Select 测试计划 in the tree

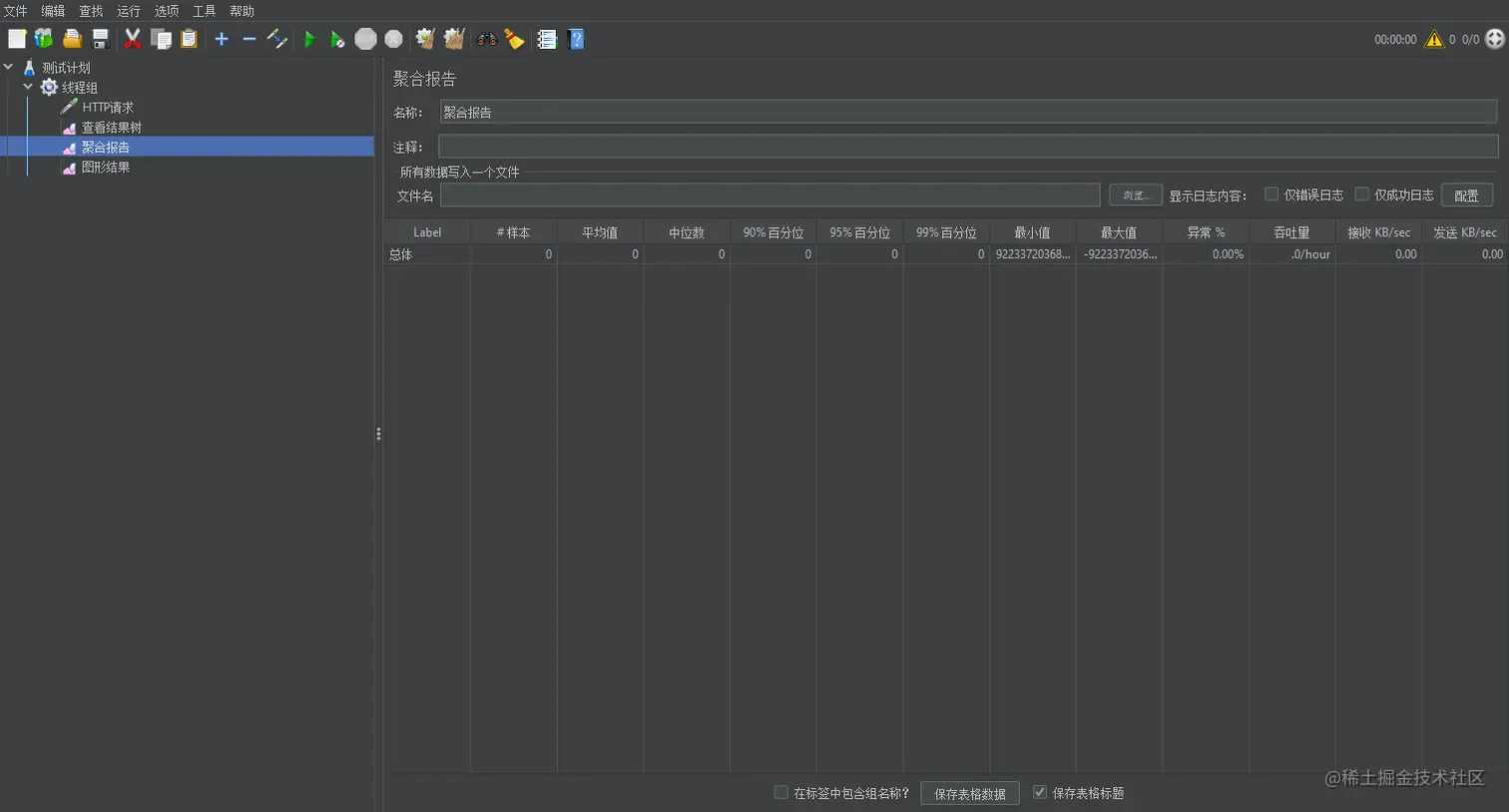click(66, 68)
